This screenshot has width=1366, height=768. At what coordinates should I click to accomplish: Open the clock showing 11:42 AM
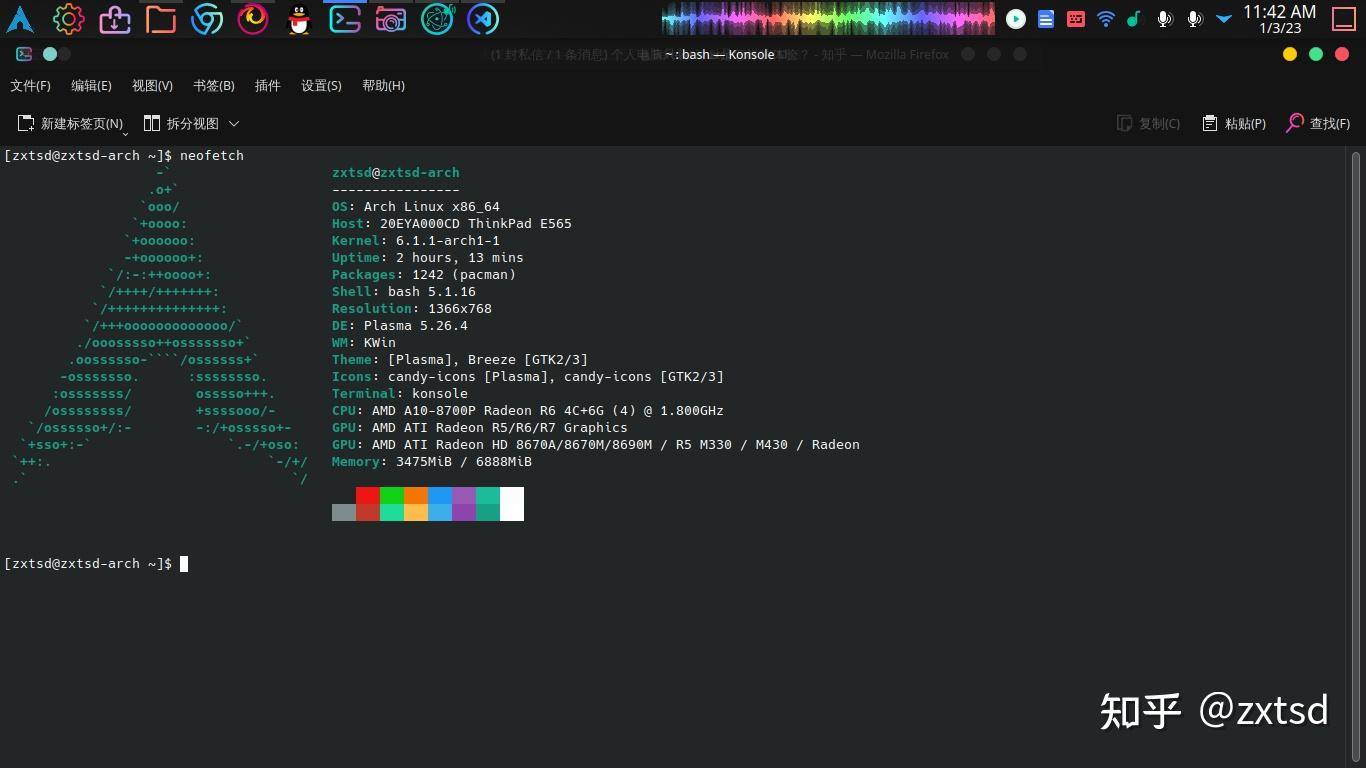pyautogui.click(x=1279, y=19)
